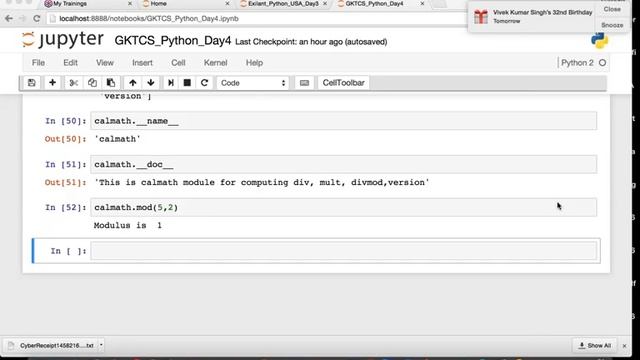The width and height of the screenshot is (640, 360).
Task: Click the save and checkpoint icon
Action: coord(31,83)
